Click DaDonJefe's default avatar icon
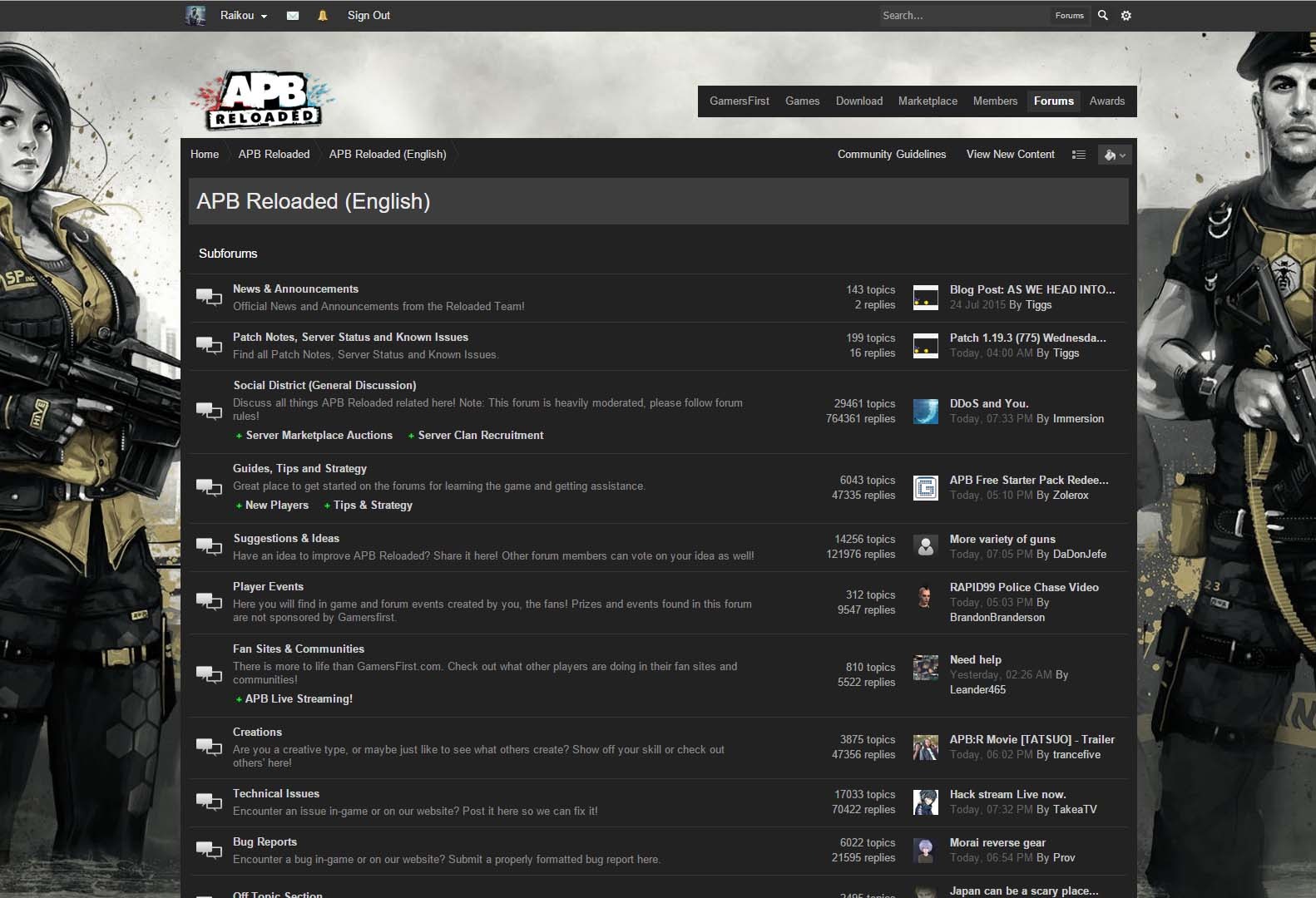Image resolution: width=1316 pixels, height=898 pixels. point(926,546)
